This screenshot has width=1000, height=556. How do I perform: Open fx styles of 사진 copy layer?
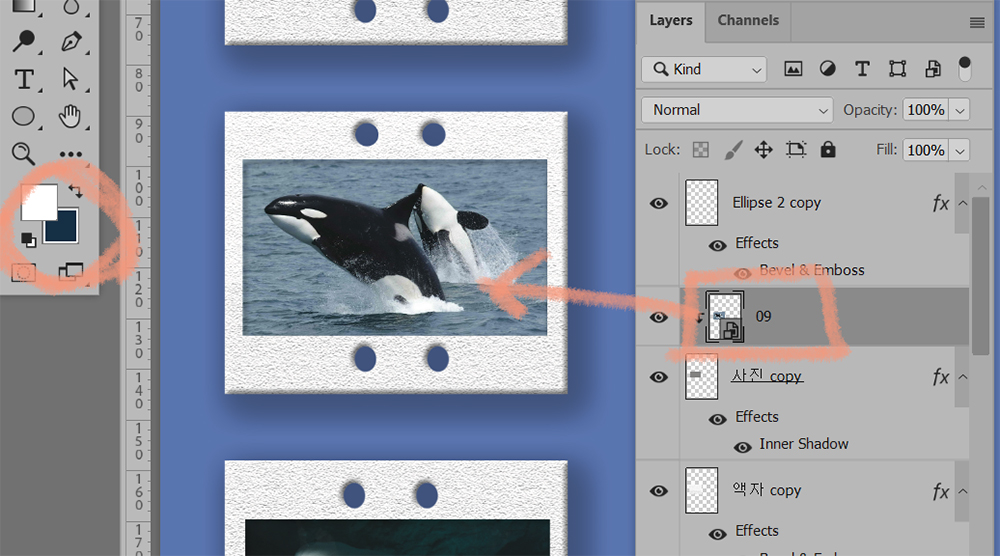pos(941,377)
